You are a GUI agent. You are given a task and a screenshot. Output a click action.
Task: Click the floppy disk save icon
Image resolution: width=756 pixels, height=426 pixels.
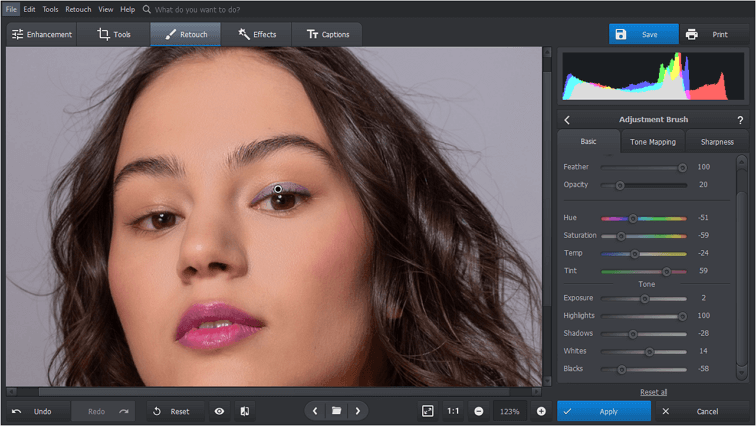pyautogui.click(x=621, y=34)
